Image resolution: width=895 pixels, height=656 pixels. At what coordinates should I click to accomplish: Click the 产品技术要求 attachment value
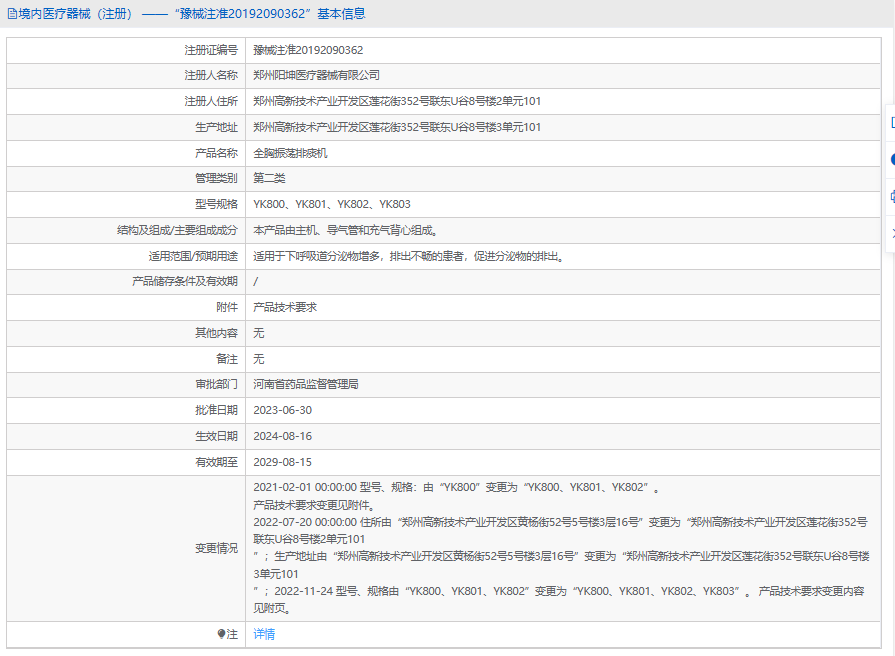[285, 307]
